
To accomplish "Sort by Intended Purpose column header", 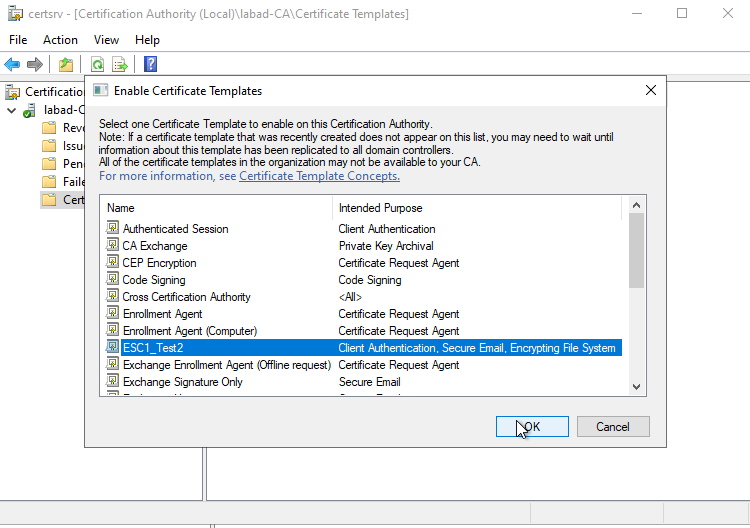I will [476, 208].
